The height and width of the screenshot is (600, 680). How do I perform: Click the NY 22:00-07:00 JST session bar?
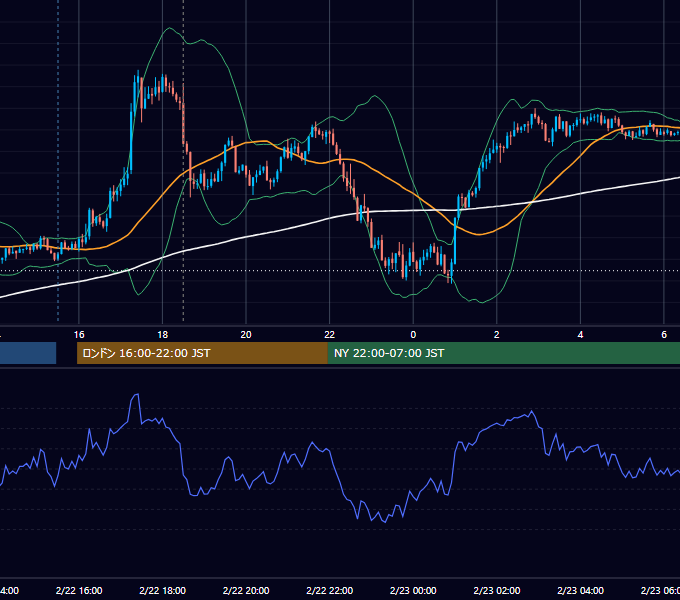[503, 353]
